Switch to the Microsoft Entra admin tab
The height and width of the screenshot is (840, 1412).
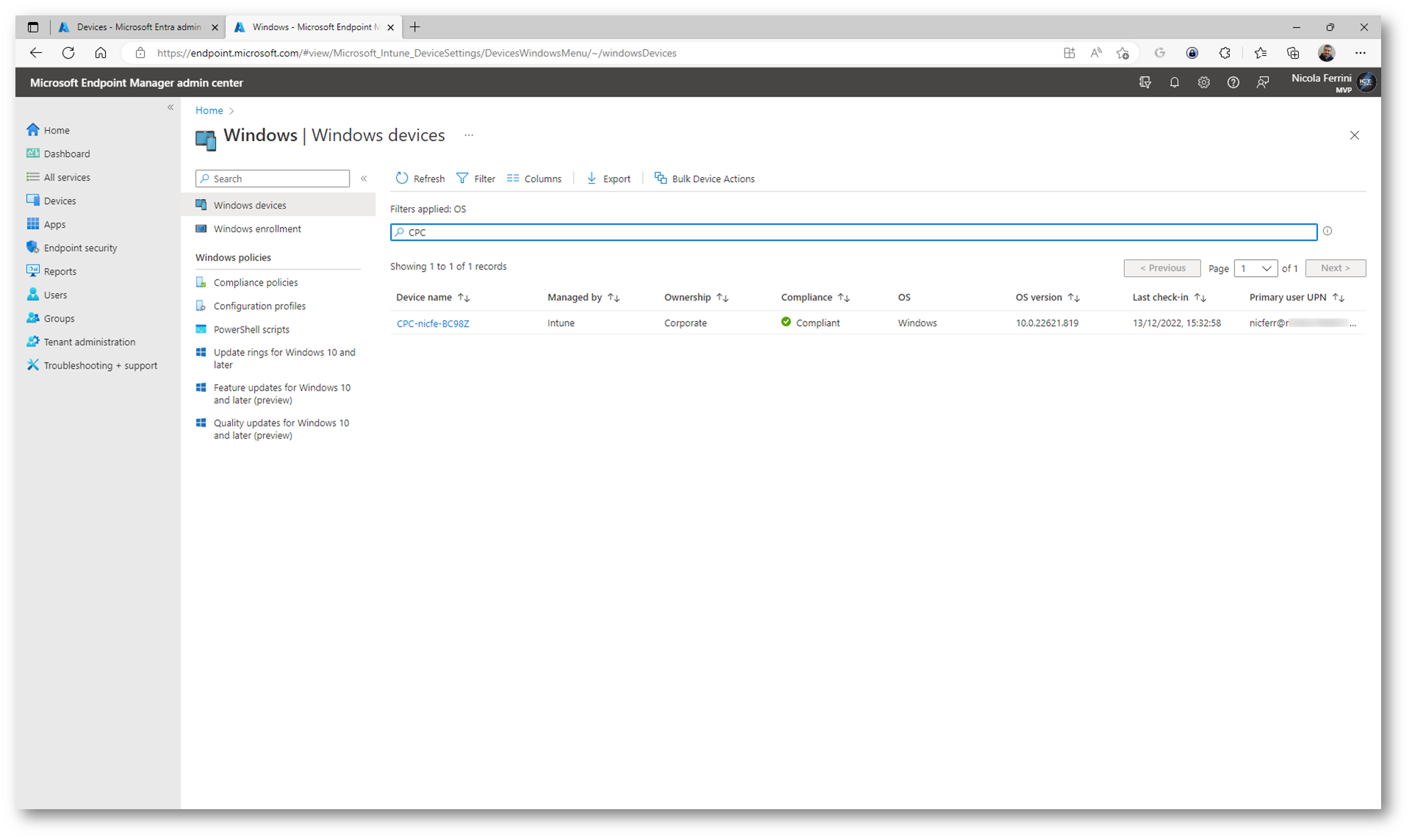(137, 27)
